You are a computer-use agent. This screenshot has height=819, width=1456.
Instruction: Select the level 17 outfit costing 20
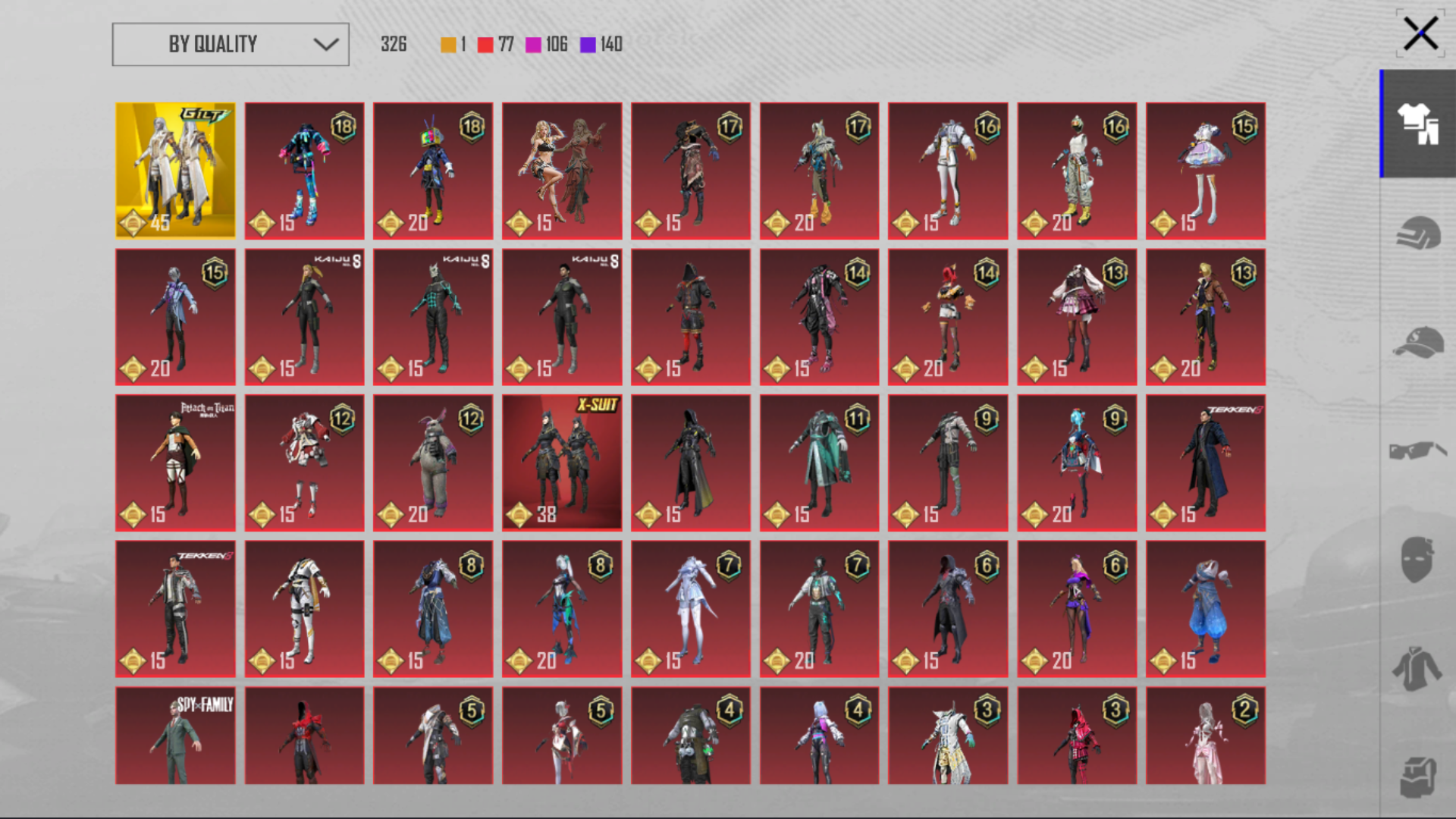pos(819,171)
